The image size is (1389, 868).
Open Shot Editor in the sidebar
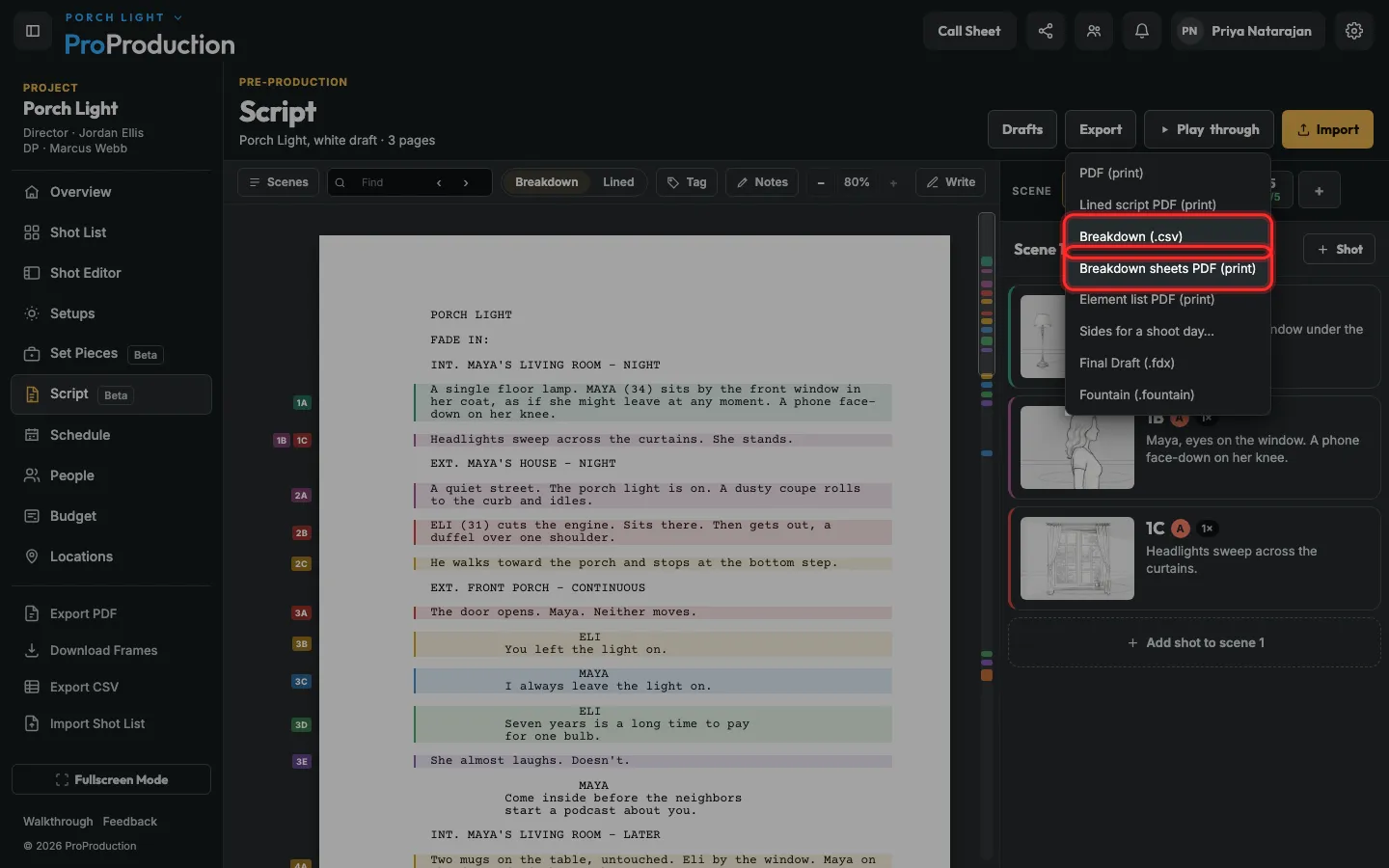pyautogui.click(x=112, y=273)
